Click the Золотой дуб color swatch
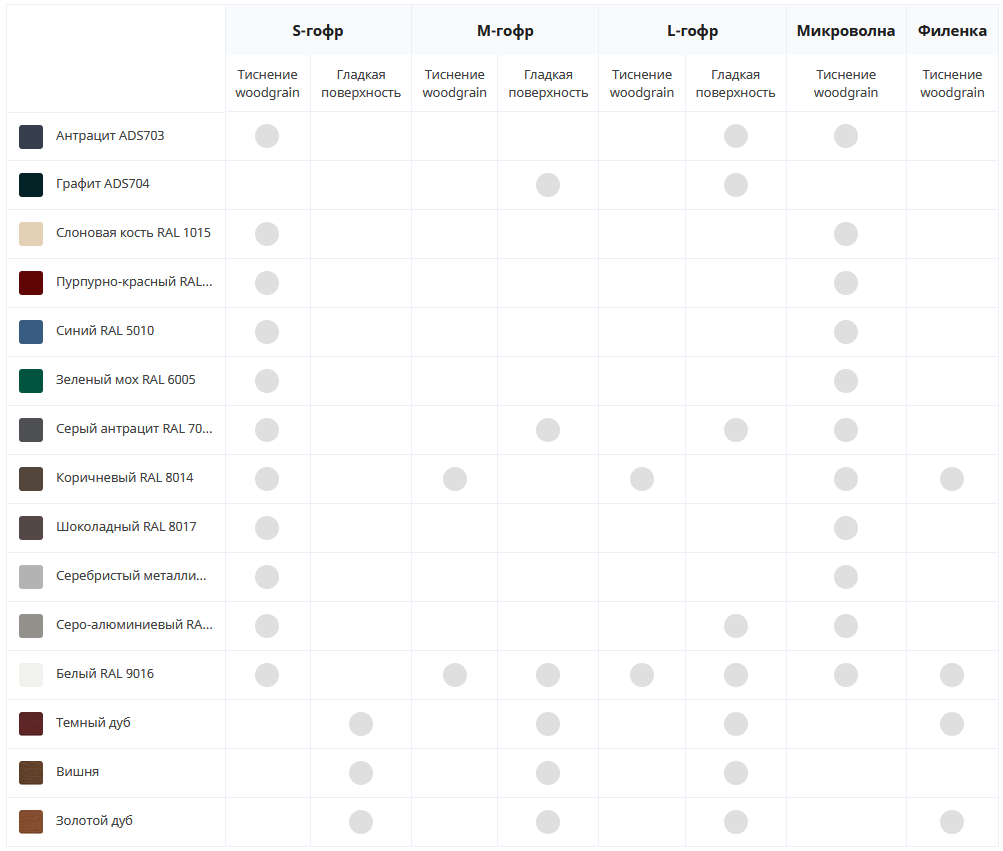 pyautogui.click(x=31, y=822)
